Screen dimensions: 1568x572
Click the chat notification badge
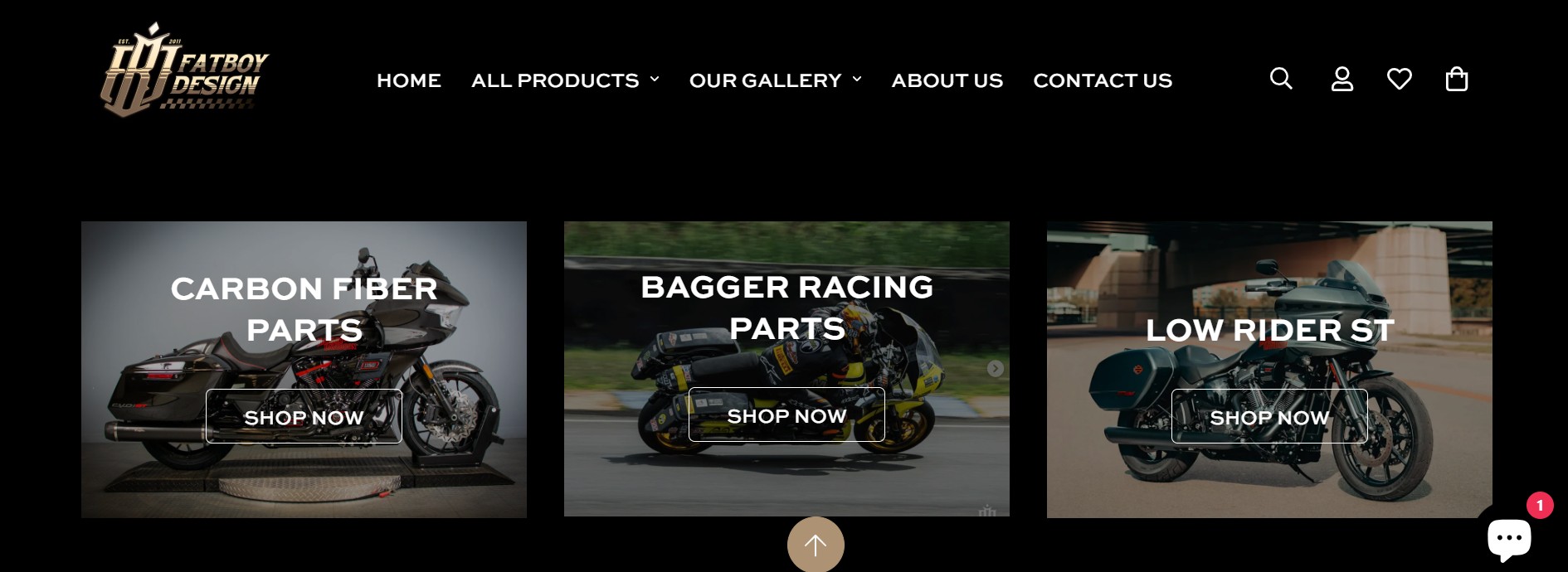(1540, 505)
